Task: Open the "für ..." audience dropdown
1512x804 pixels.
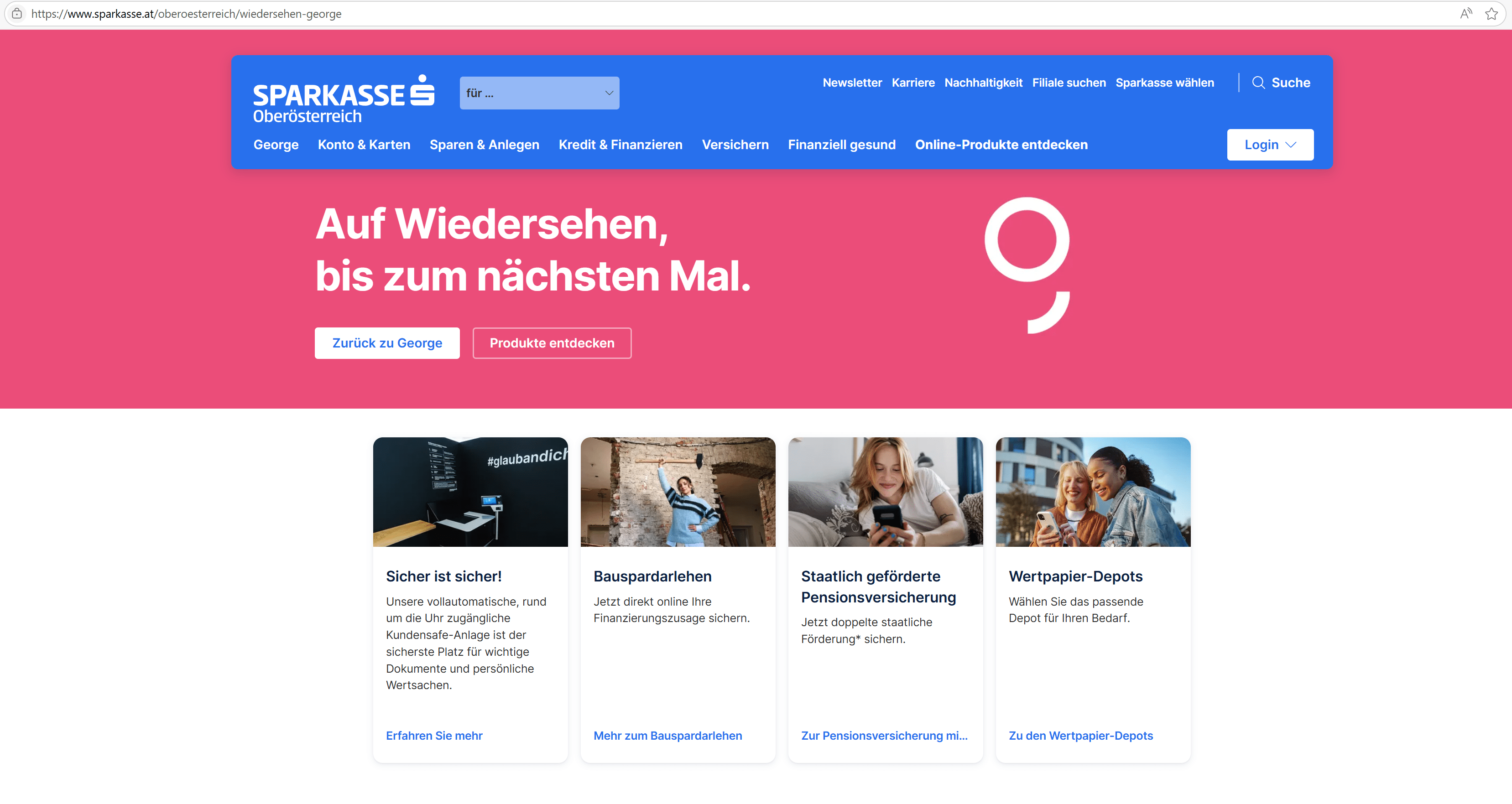Action: 539,93
